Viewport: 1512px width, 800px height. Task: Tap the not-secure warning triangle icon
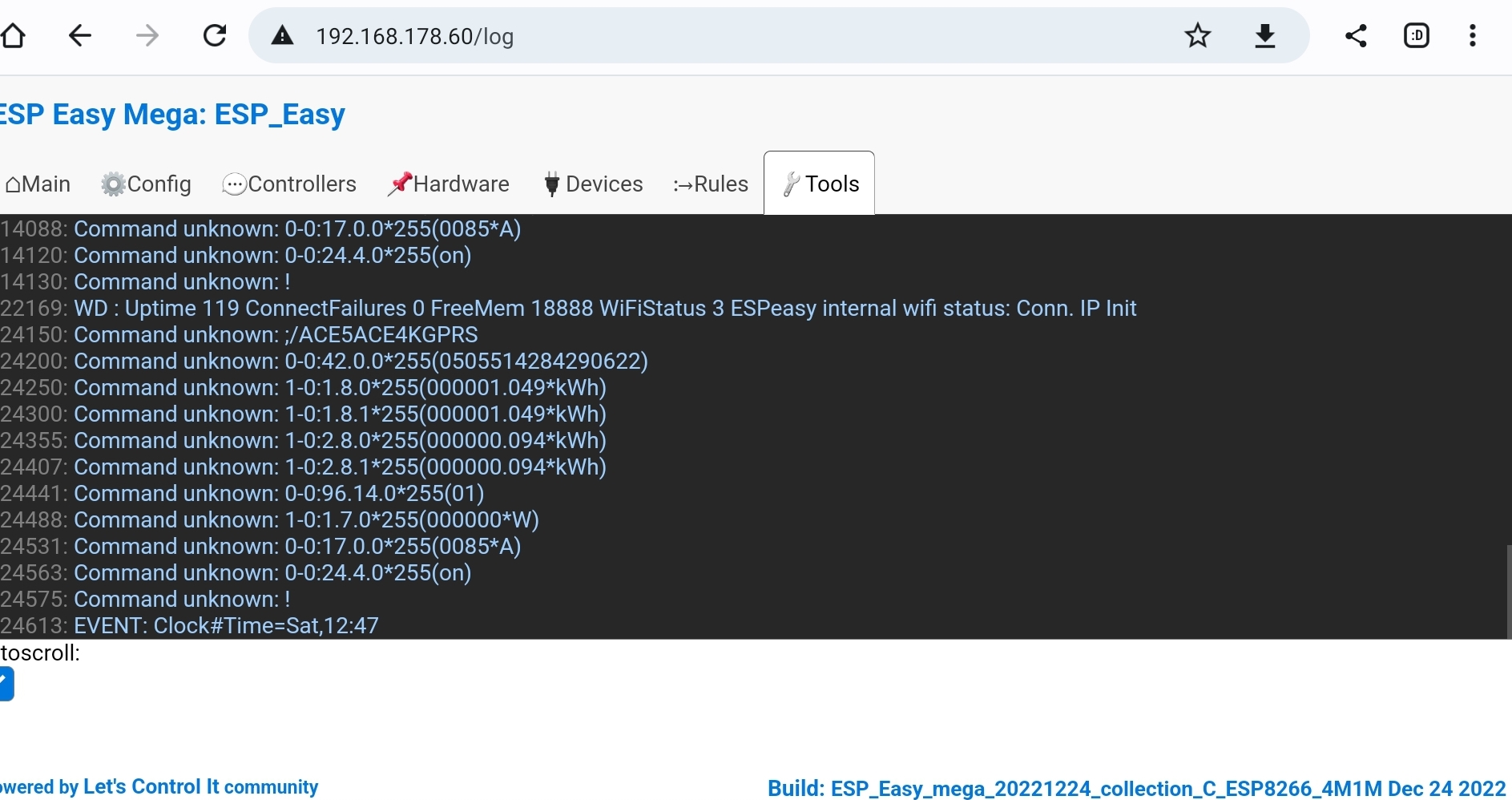coord(282,35)
